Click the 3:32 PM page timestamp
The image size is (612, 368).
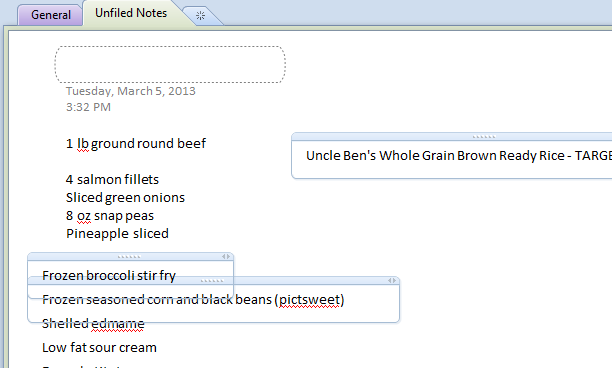coord(88,107)
